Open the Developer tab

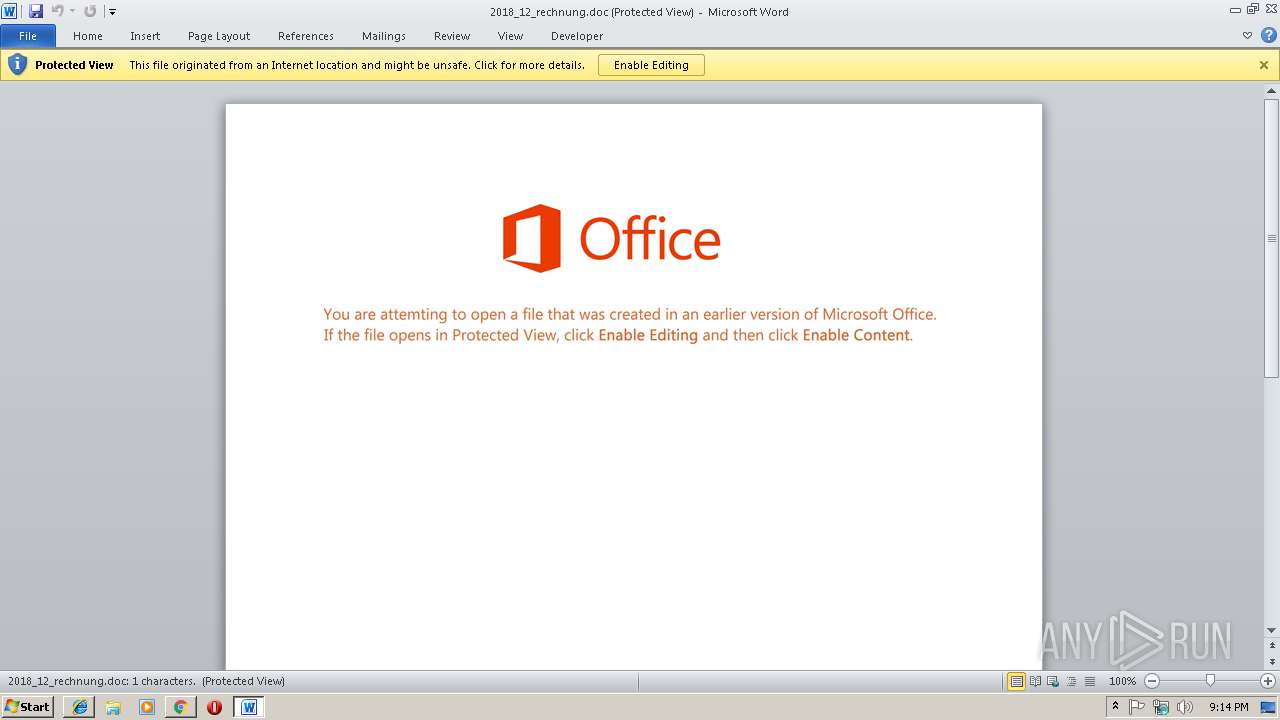click(x=577, y=36)
